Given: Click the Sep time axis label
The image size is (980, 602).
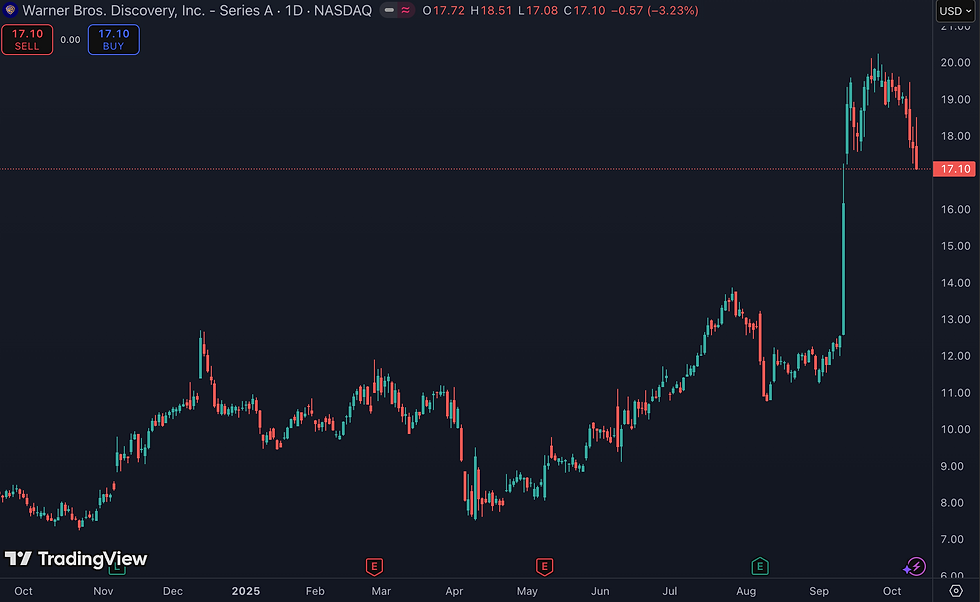Looking at the screenshot, I should (x=819, y=591).
